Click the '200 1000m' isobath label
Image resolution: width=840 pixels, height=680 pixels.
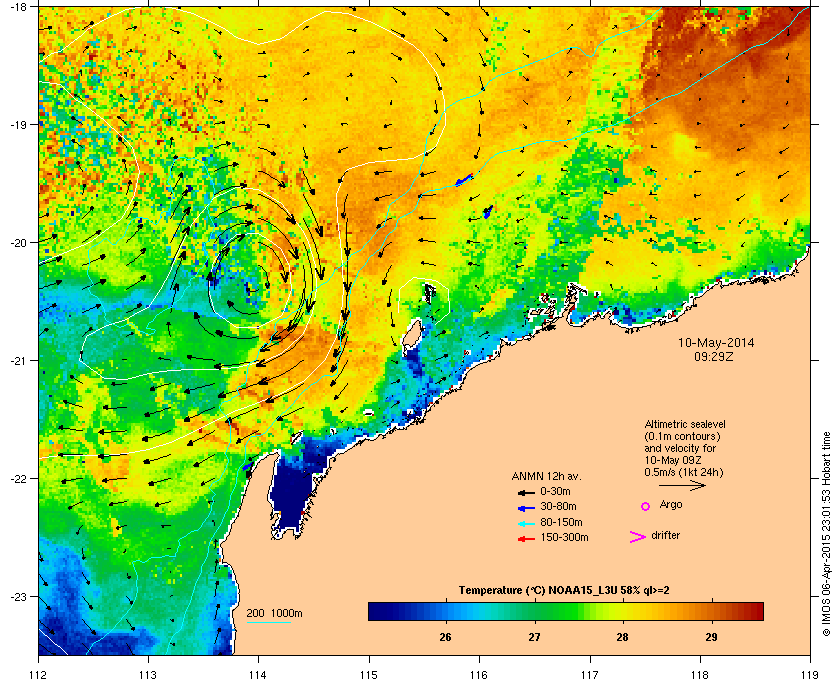(274, 613)
